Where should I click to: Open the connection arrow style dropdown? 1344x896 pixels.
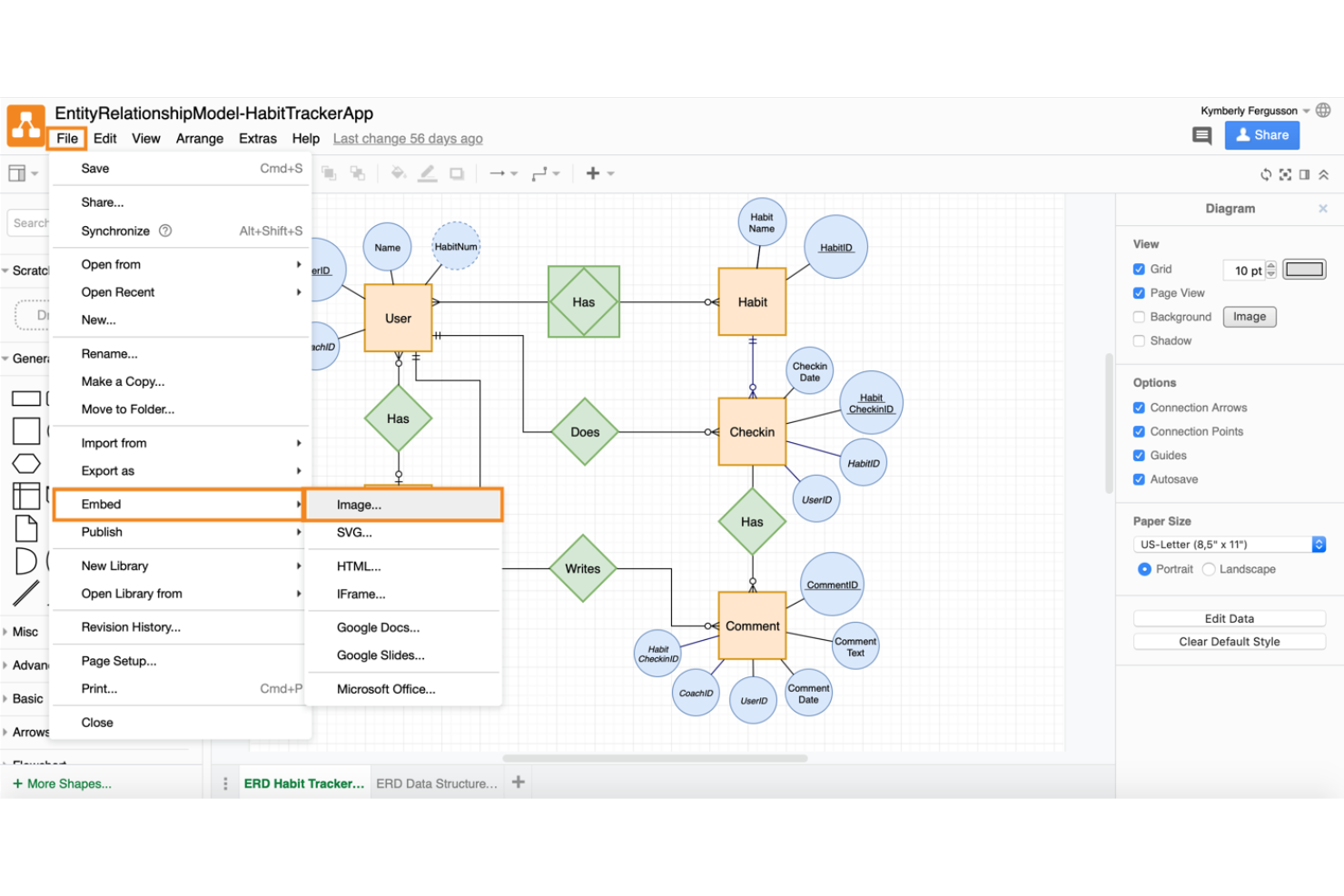(x=504, y=173)
